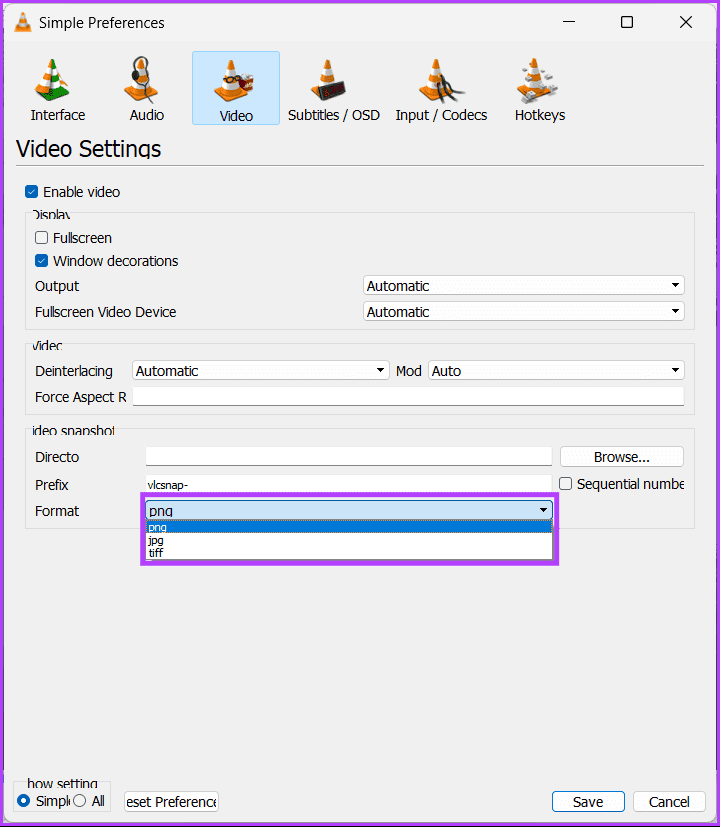The height and width of the screenshot is (827, 720).
Task: Select the All settings radio button
Action: click(80, 801)
